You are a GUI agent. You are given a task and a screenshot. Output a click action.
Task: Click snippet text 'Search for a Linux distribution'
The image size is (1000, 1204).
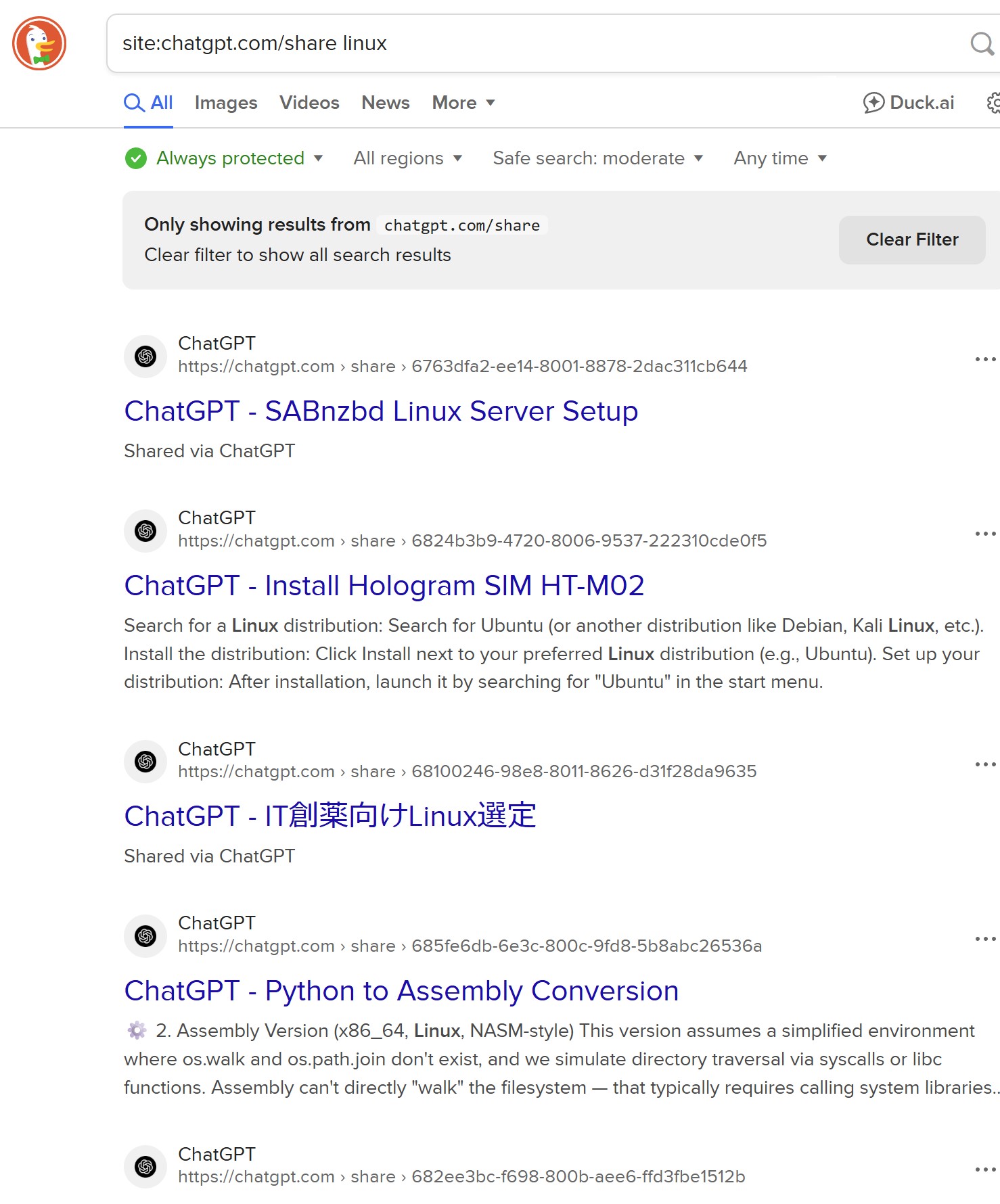click(253, 626)
